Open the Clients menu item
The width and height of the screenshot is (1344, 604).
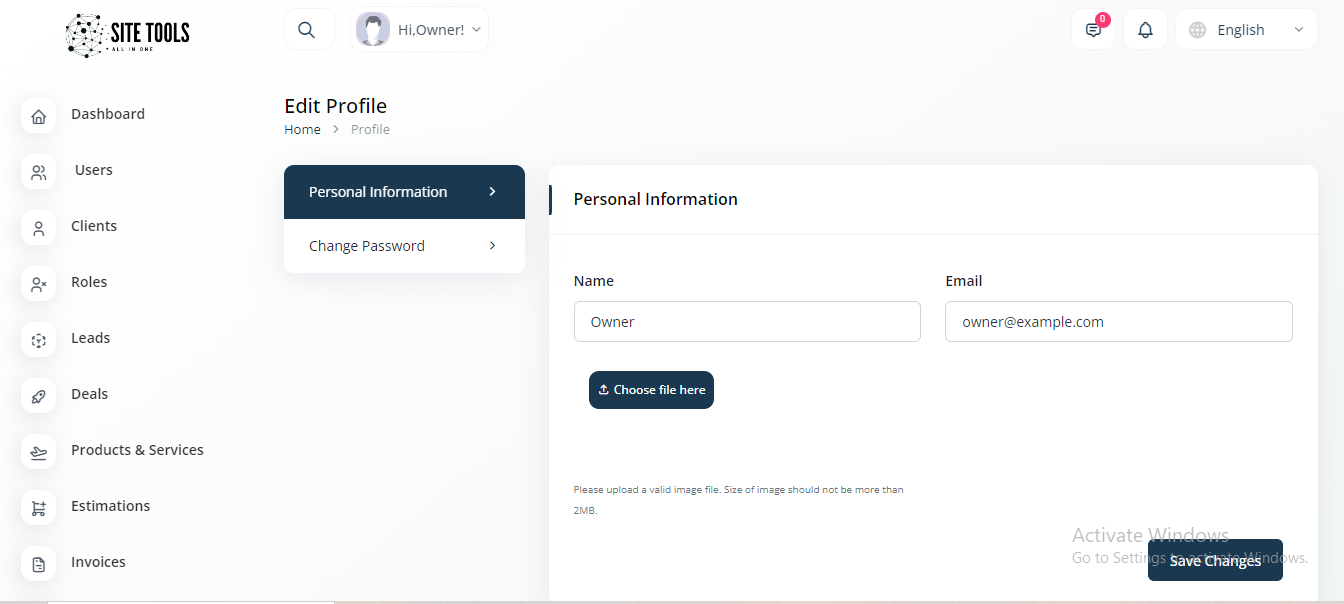click(94, 226)
